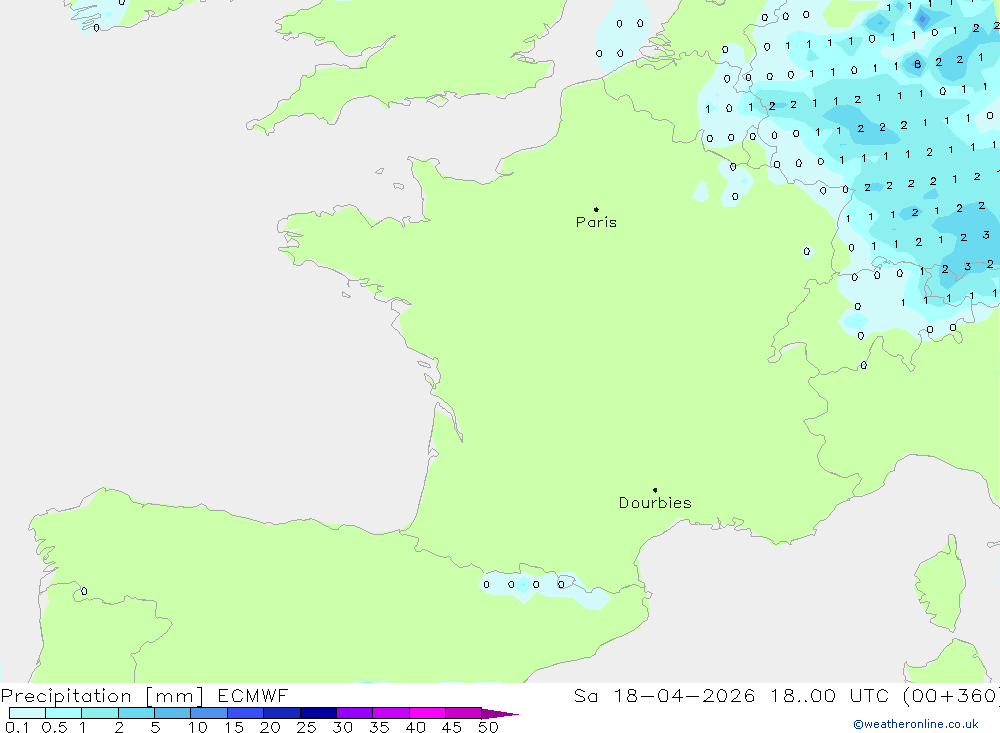Screen dimensions: 1000x733
Task: Open the weatheronline.co.uk copyright link
Action: [916, 724]
